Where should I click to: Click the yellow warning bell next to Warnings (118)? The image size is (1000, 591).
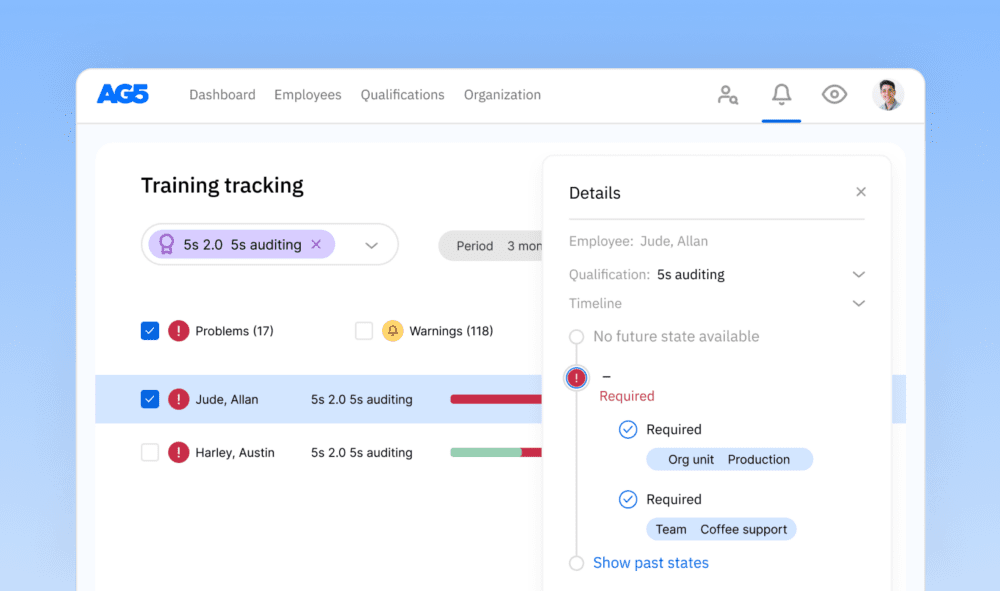(x=392, y=330)
